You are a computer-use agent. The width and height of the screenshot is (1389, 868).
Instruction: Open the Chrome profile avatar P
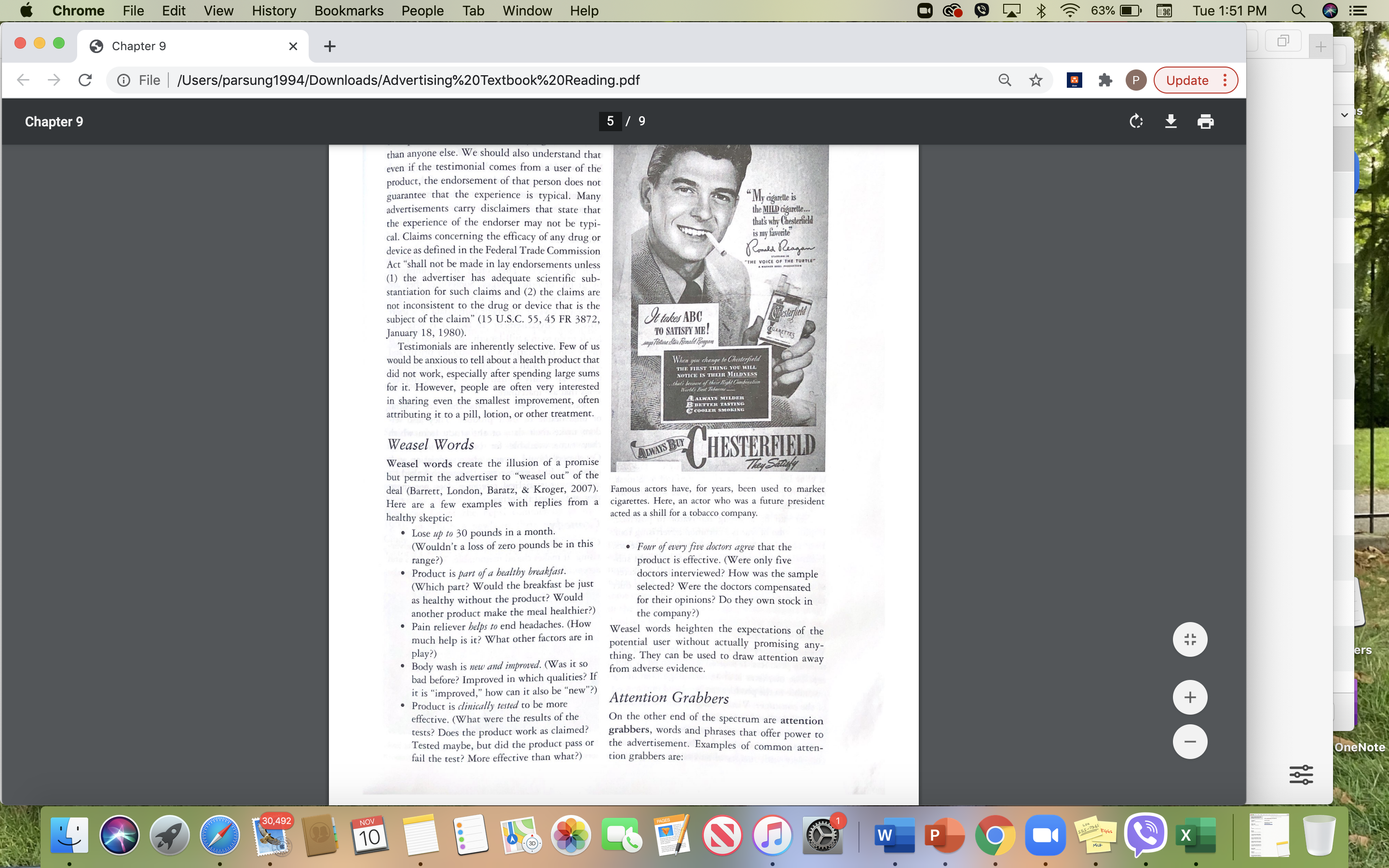click(1135, 80)
